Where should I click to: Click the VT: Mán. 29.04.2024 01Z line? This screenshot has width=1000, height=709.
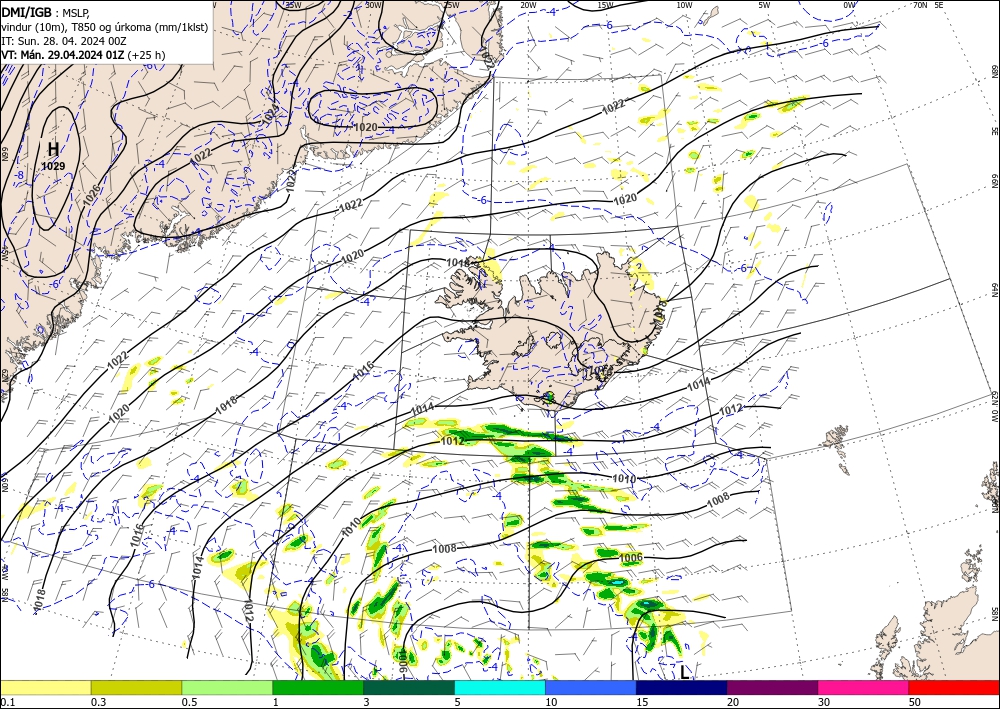pyautogui.click(x=63, y=55)
